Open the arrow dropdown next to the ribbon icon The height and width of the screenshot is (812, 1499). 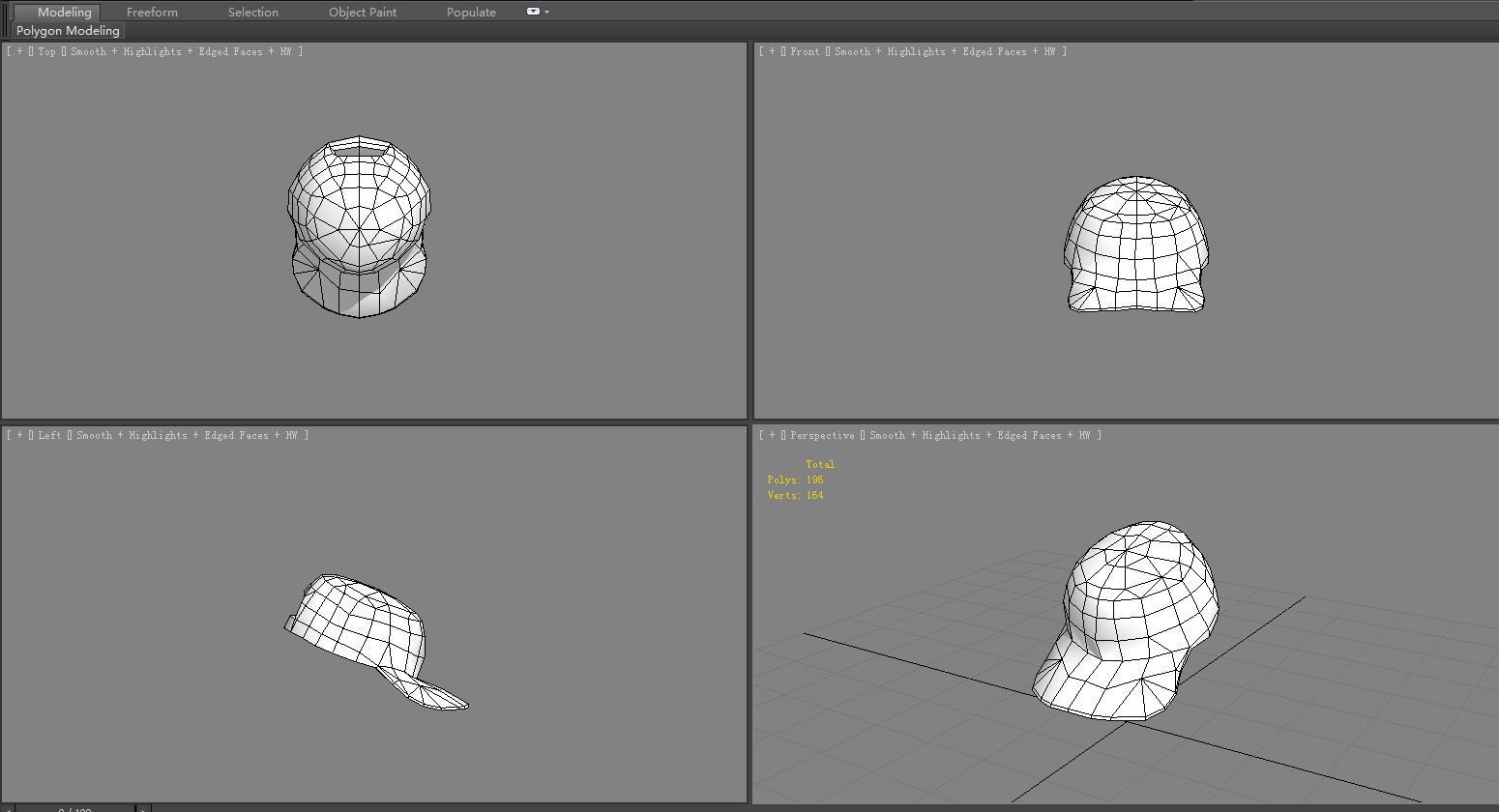(544, 12)
